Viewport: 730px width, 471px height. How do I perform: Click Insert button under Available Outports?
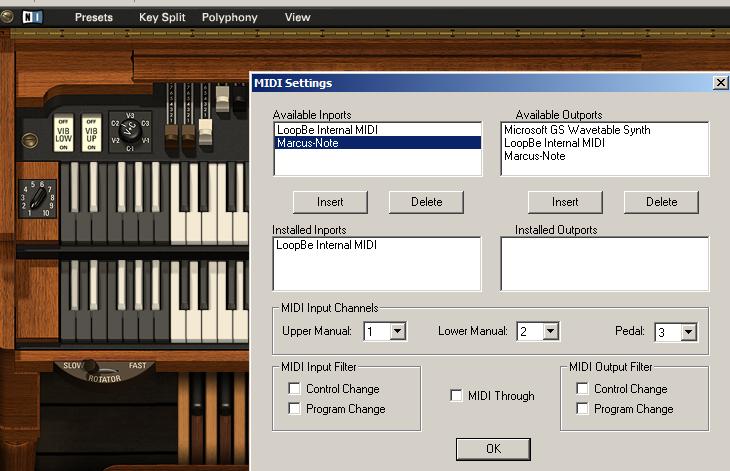tap(565, 202)
